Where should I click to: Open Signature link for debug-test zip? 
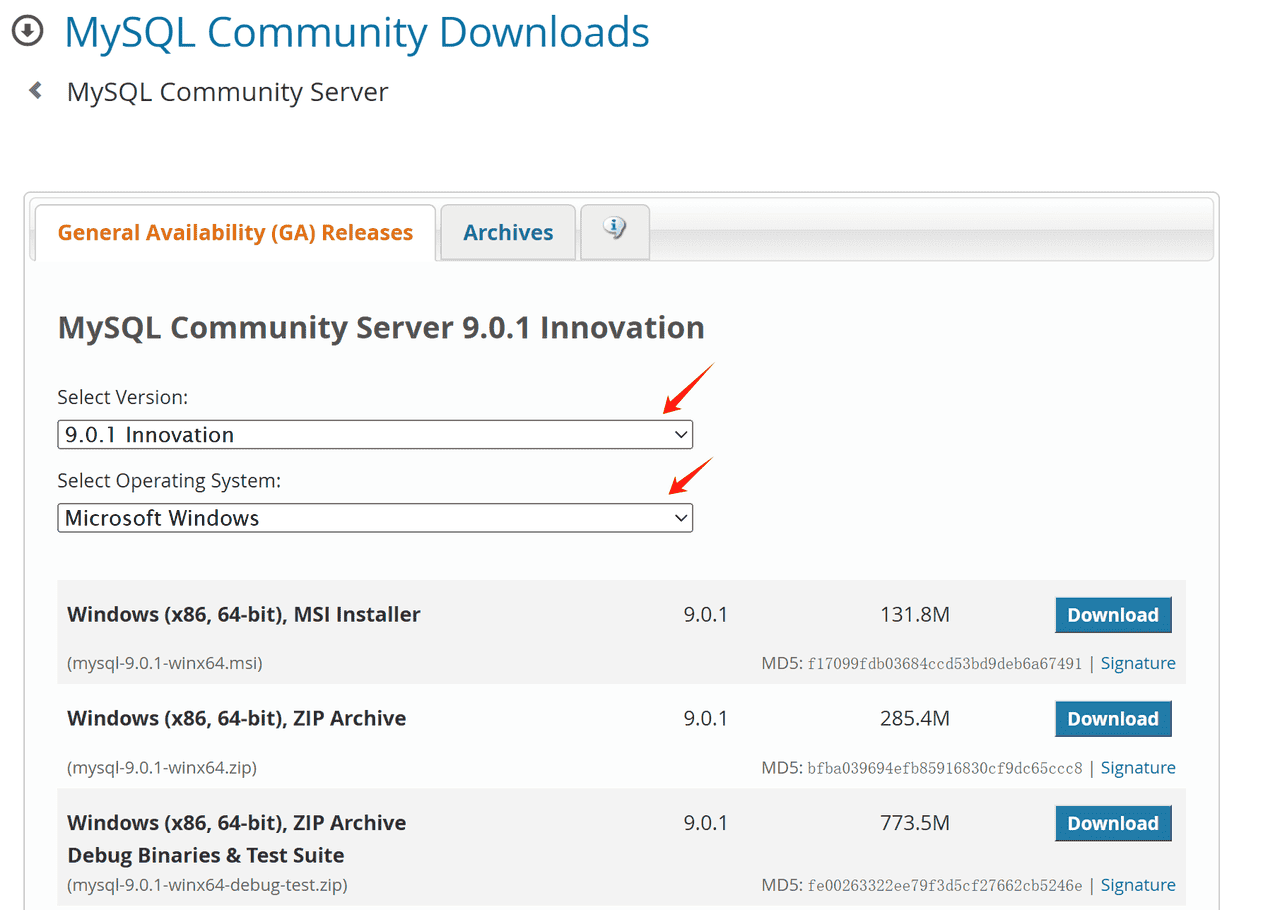pos(1137,885)
